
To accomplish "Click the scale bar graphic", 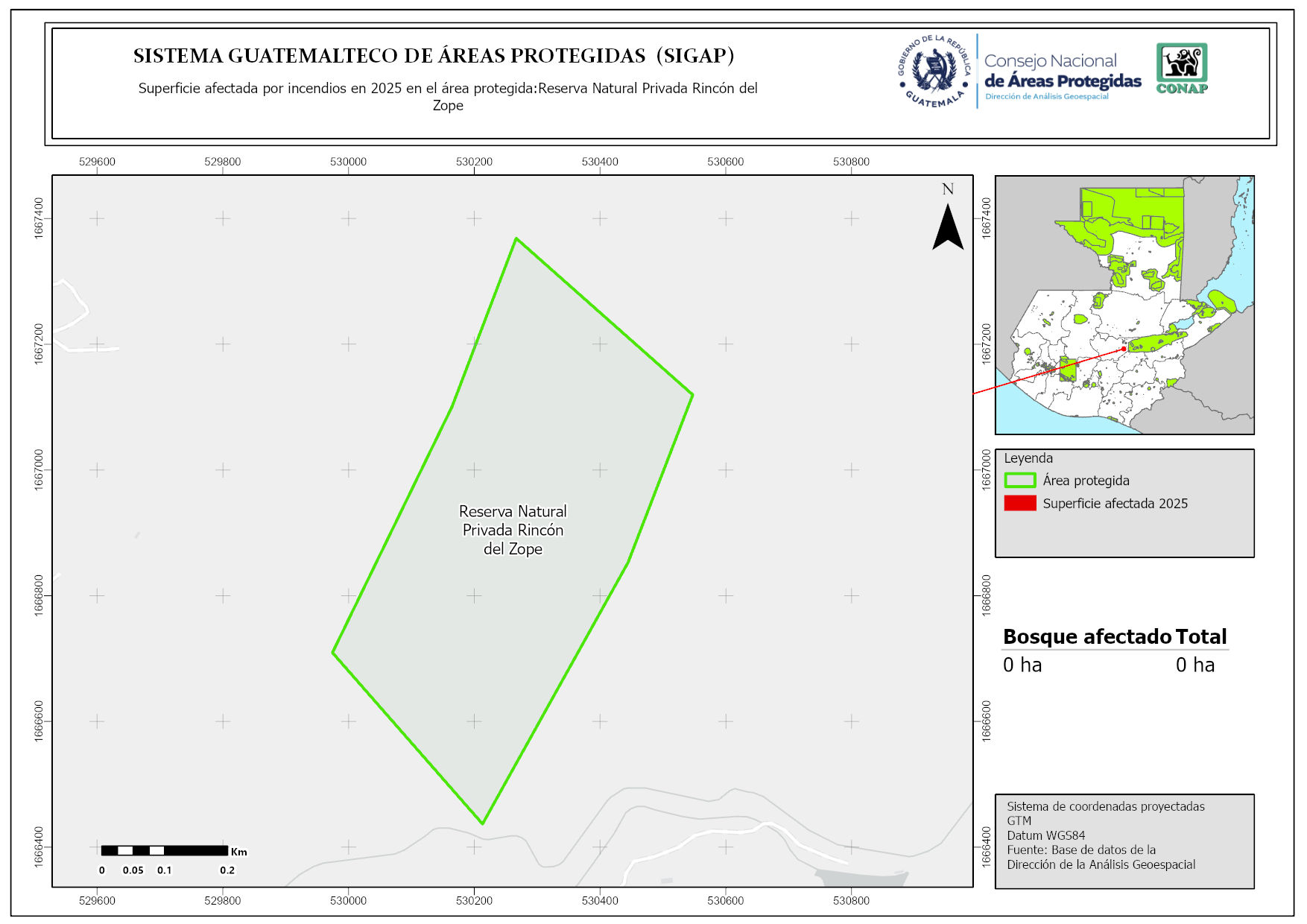I will point(164,850).
